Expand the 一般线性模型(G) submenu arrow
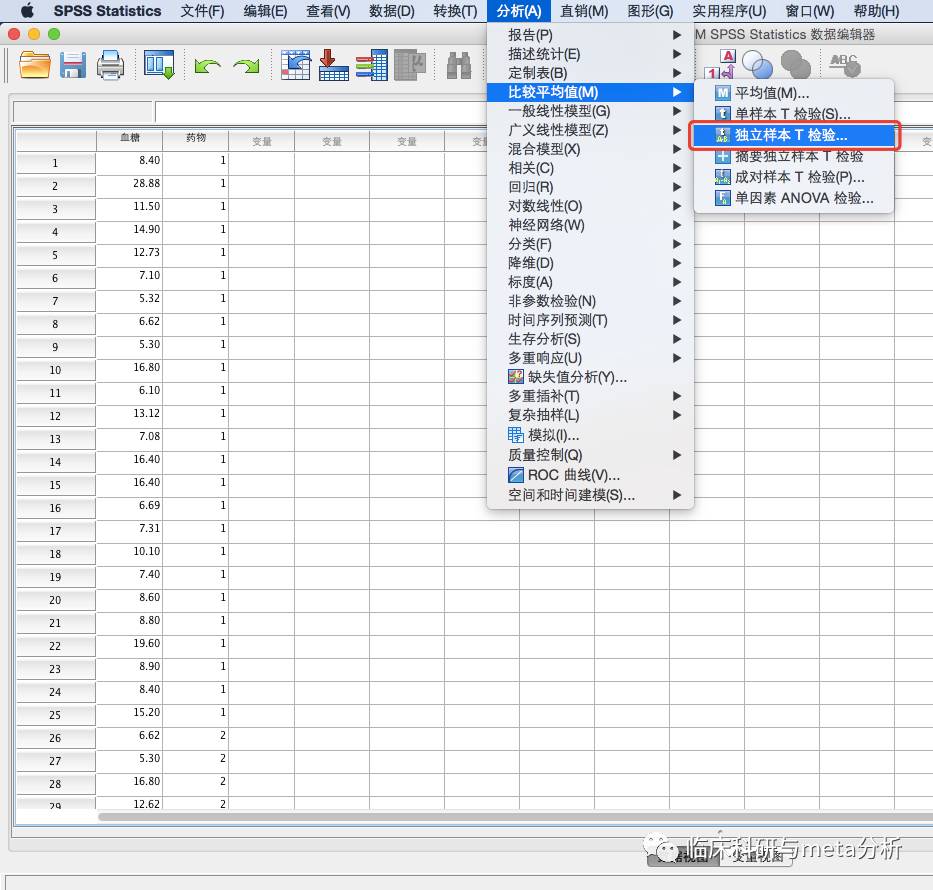Viewport: 933px width, 890px height. [x=677, y=111]
